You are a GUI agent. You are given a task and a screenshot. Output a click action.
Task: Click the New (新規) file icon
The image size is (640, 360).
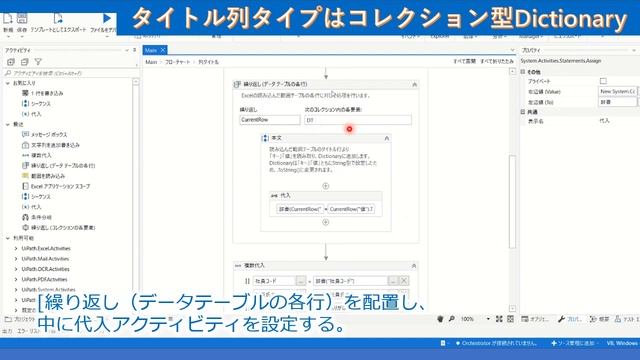point(8,18)
